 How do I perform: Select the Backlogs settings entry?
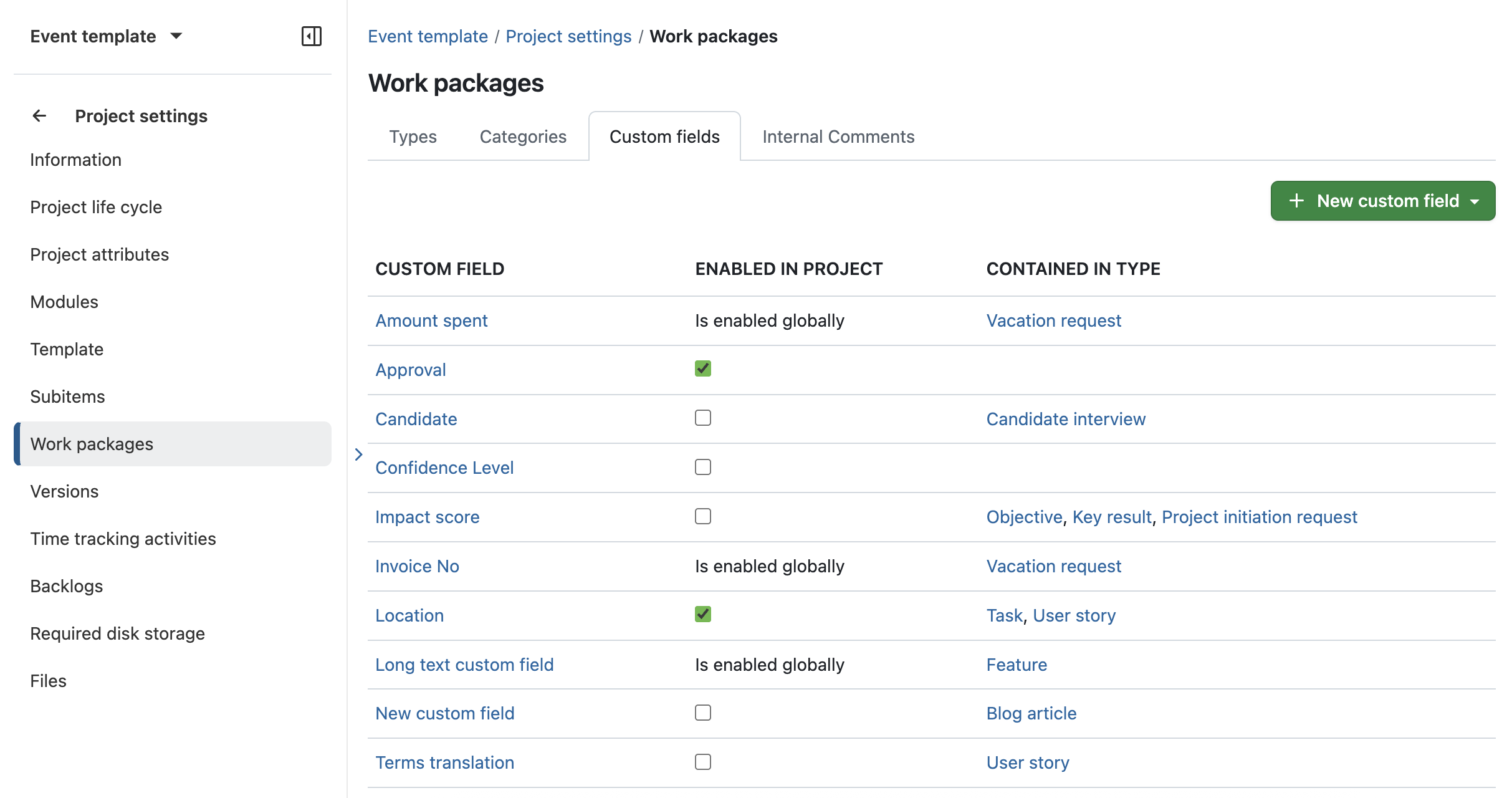tap(66, 585)
